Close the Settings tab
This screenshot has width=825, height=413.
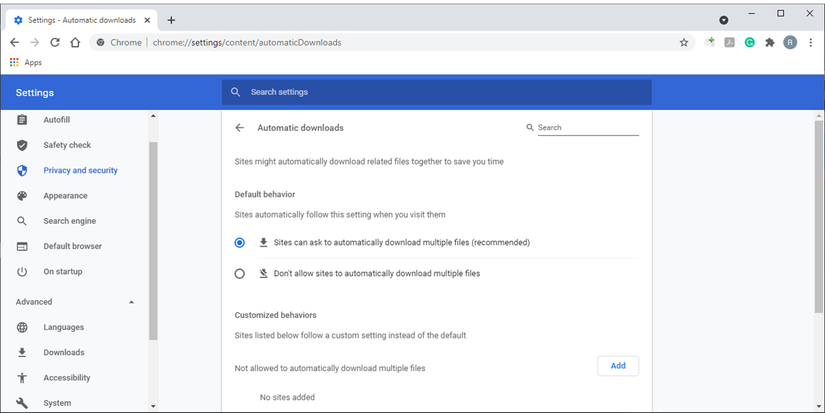[x=147, y=20]
